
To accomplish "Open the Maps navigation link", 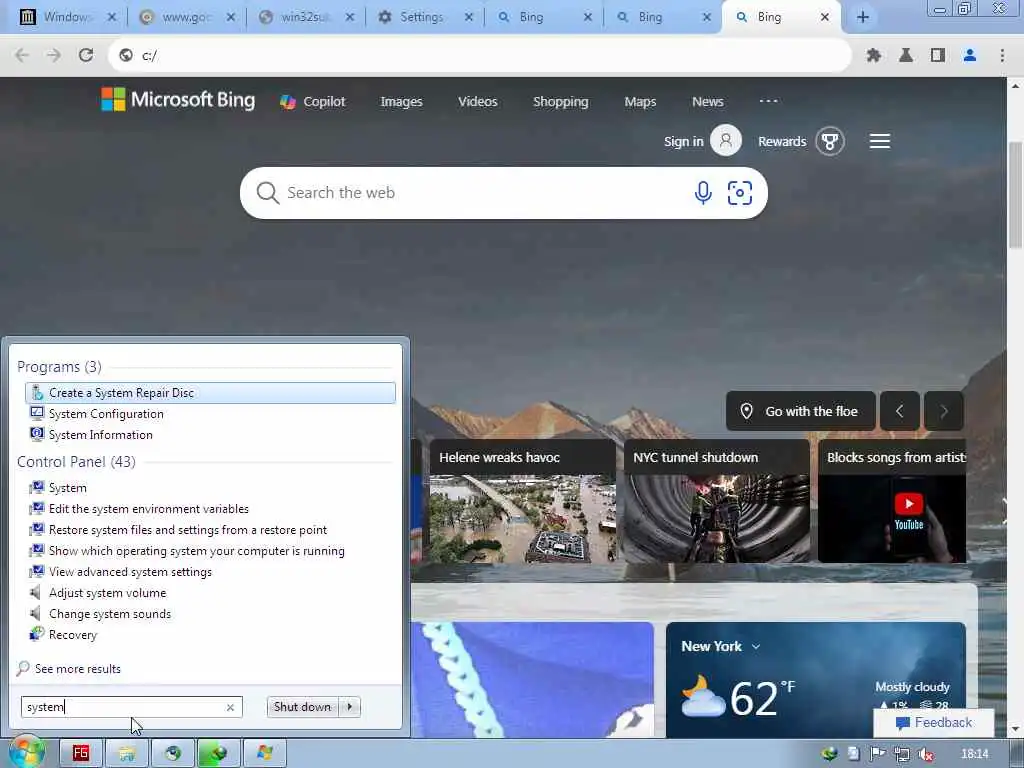I will (x=640, y=101).
